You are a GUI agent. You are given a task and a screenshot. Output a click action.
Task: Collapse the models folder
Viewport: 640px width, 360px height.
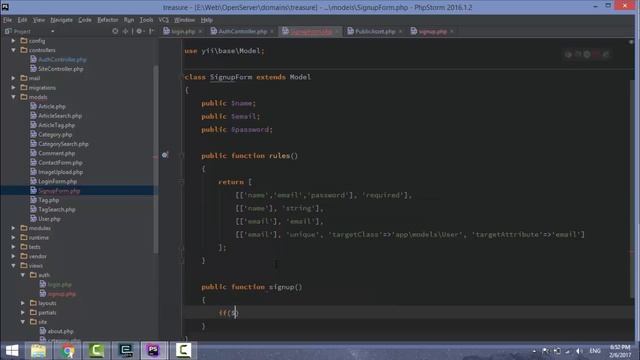[13, 97]
